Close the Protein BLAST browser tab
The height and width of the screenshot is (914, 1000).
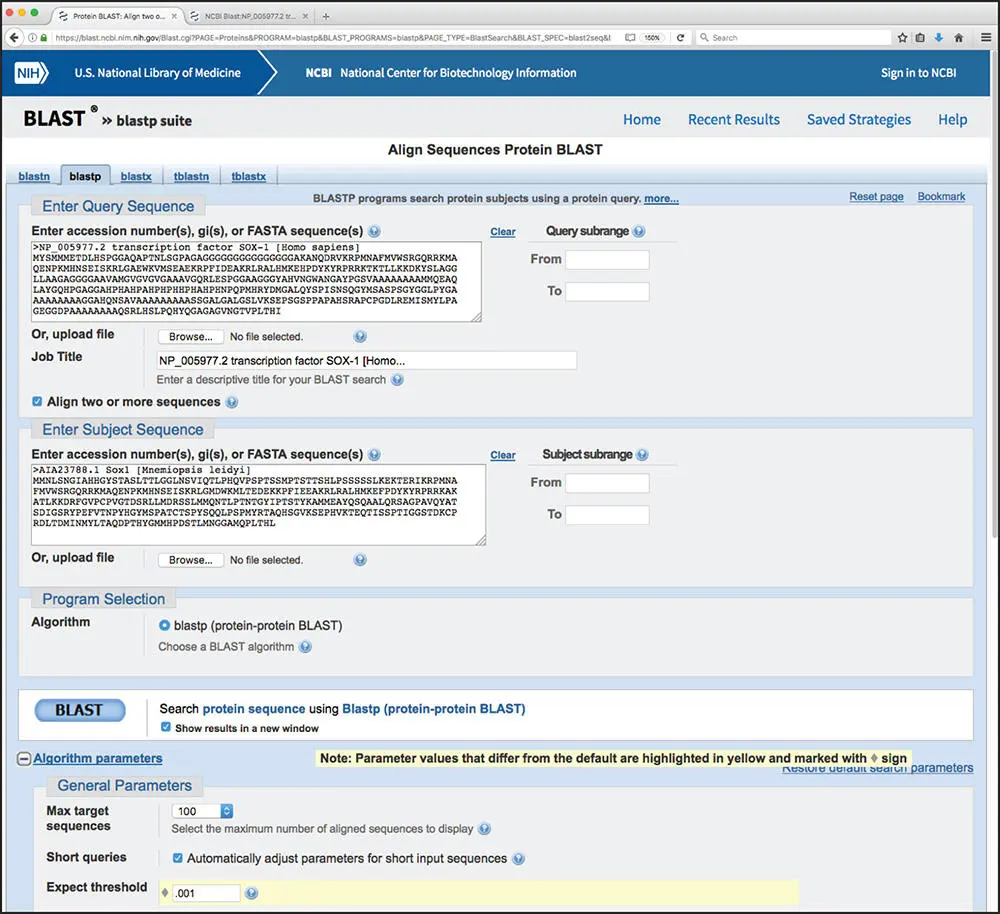(174, 16)
